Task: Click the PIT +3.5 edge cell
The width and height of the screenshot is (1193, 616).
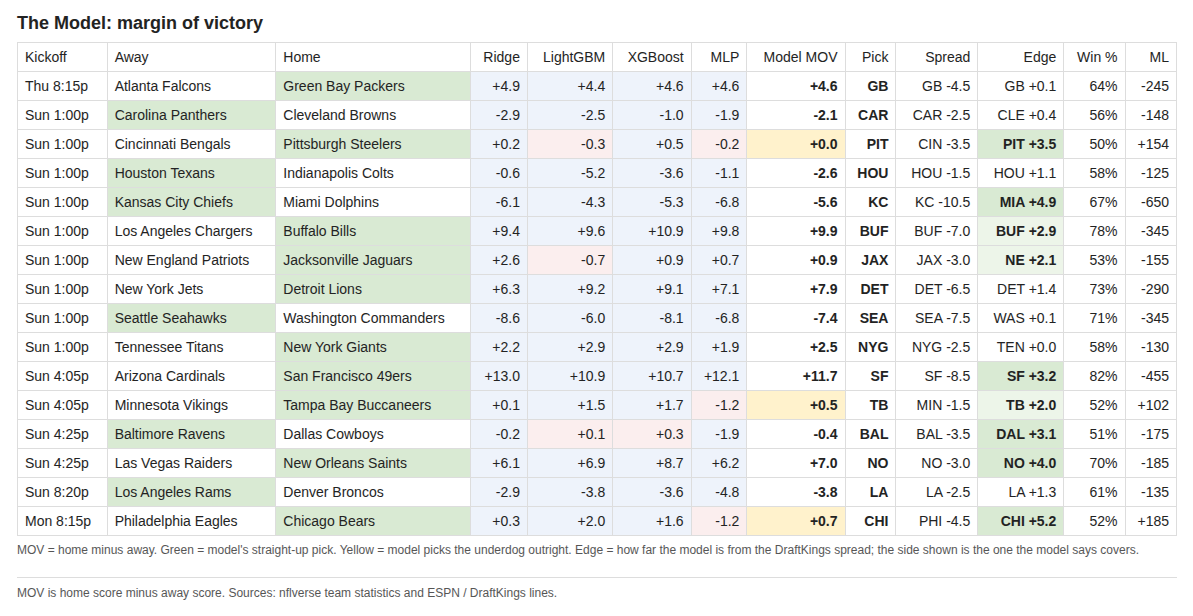Action: click(x=1020, y=144)
